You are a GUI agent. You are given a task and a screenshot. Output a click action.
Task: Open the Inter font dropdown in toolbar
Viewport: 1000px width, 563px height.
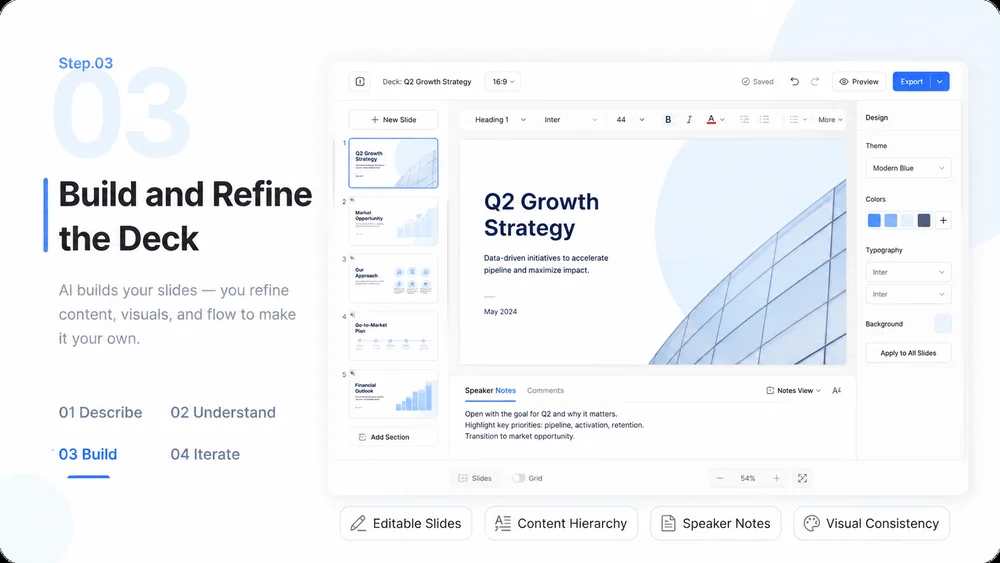[571, 119]
